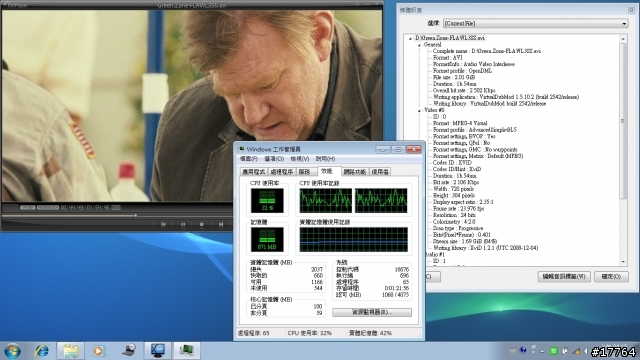Select the 效能 performance tab

click(328, 171)
